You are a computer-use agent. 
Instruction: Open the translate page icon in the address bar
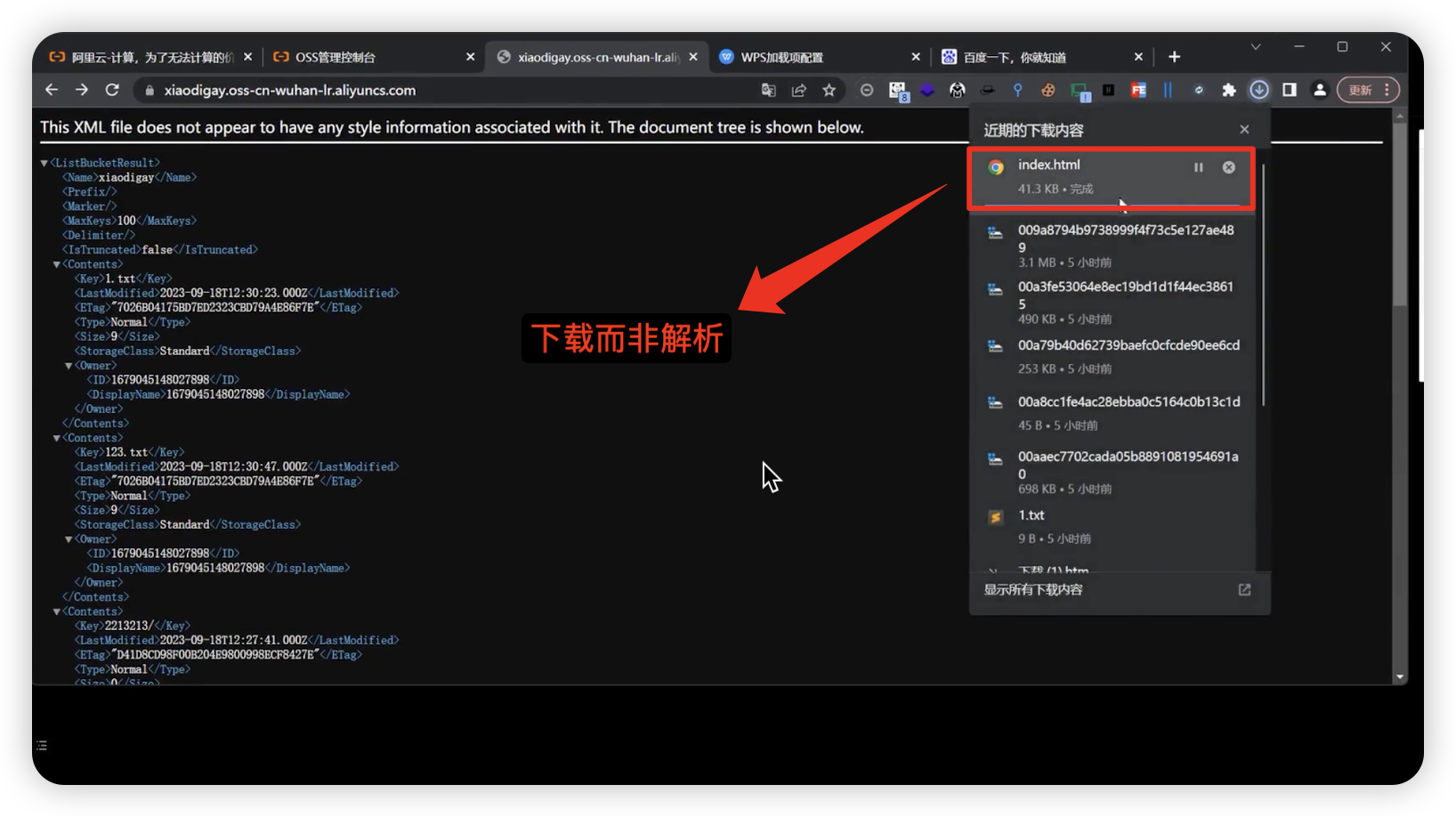point(769,90)
